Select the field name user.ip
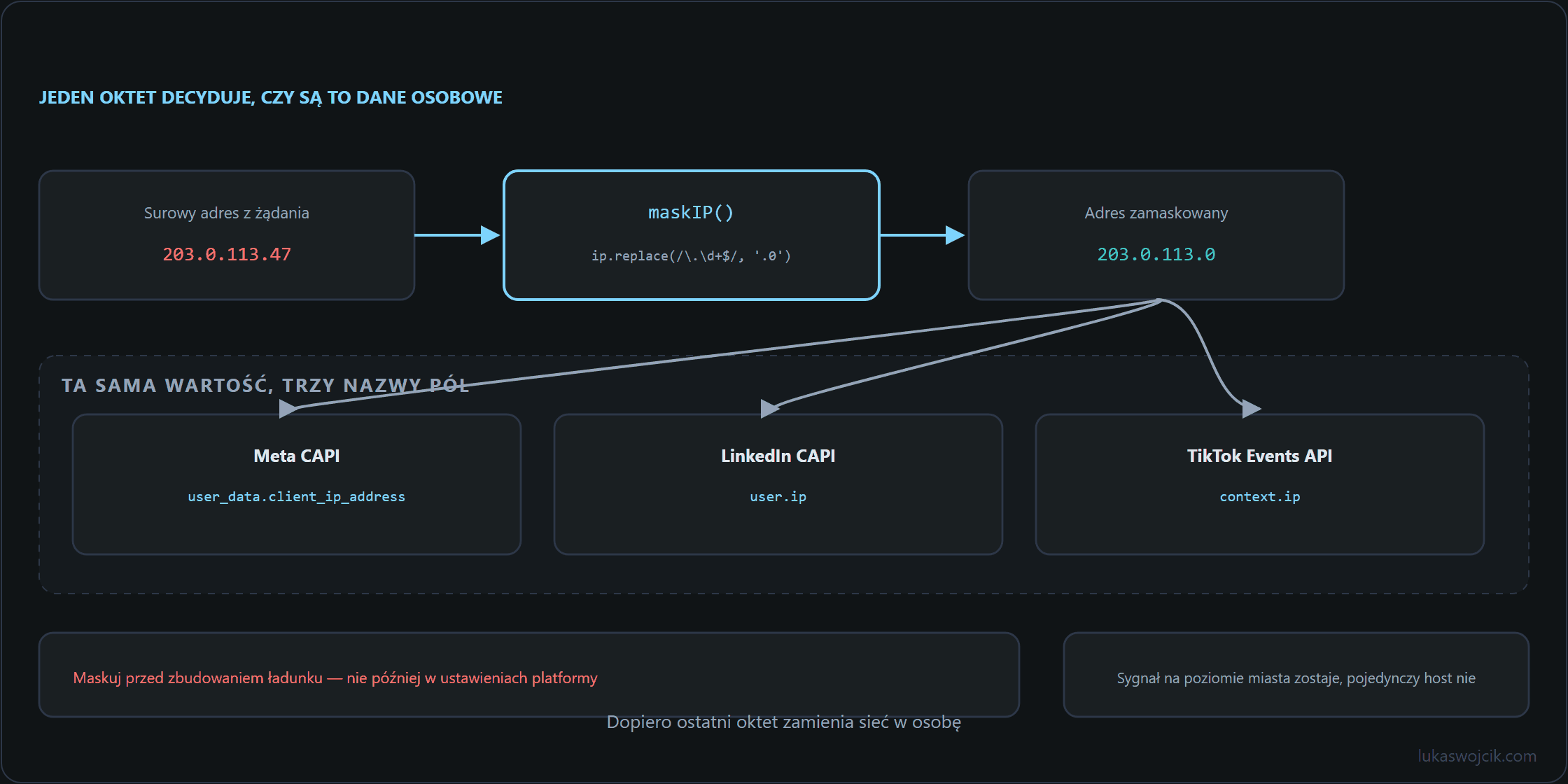The height and width of the screenshot is (784, 1568). tap(778, 496)
